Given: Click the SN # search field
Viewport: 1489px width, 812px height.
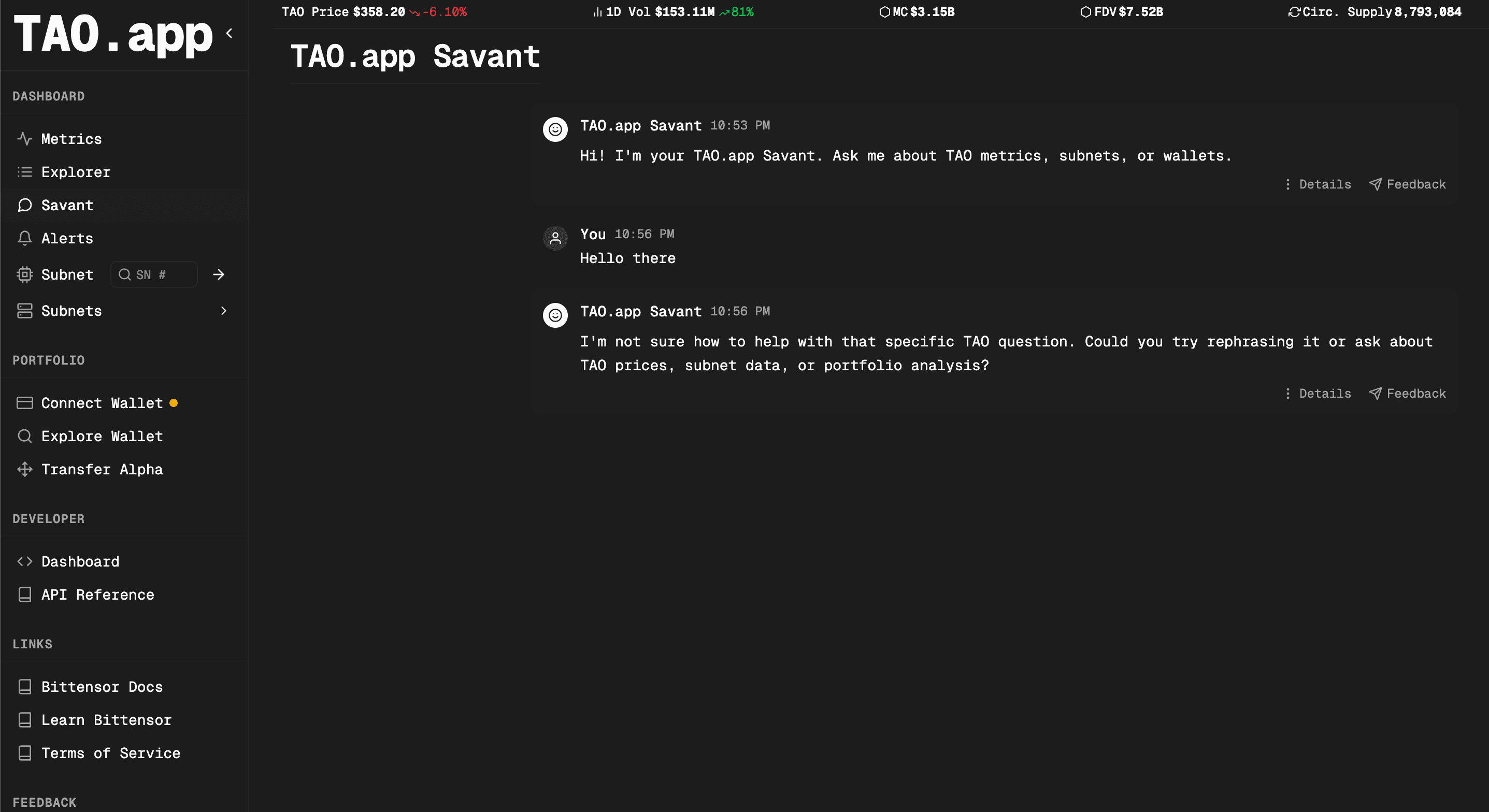Looking at the screenshot, I should coord(154,274).
